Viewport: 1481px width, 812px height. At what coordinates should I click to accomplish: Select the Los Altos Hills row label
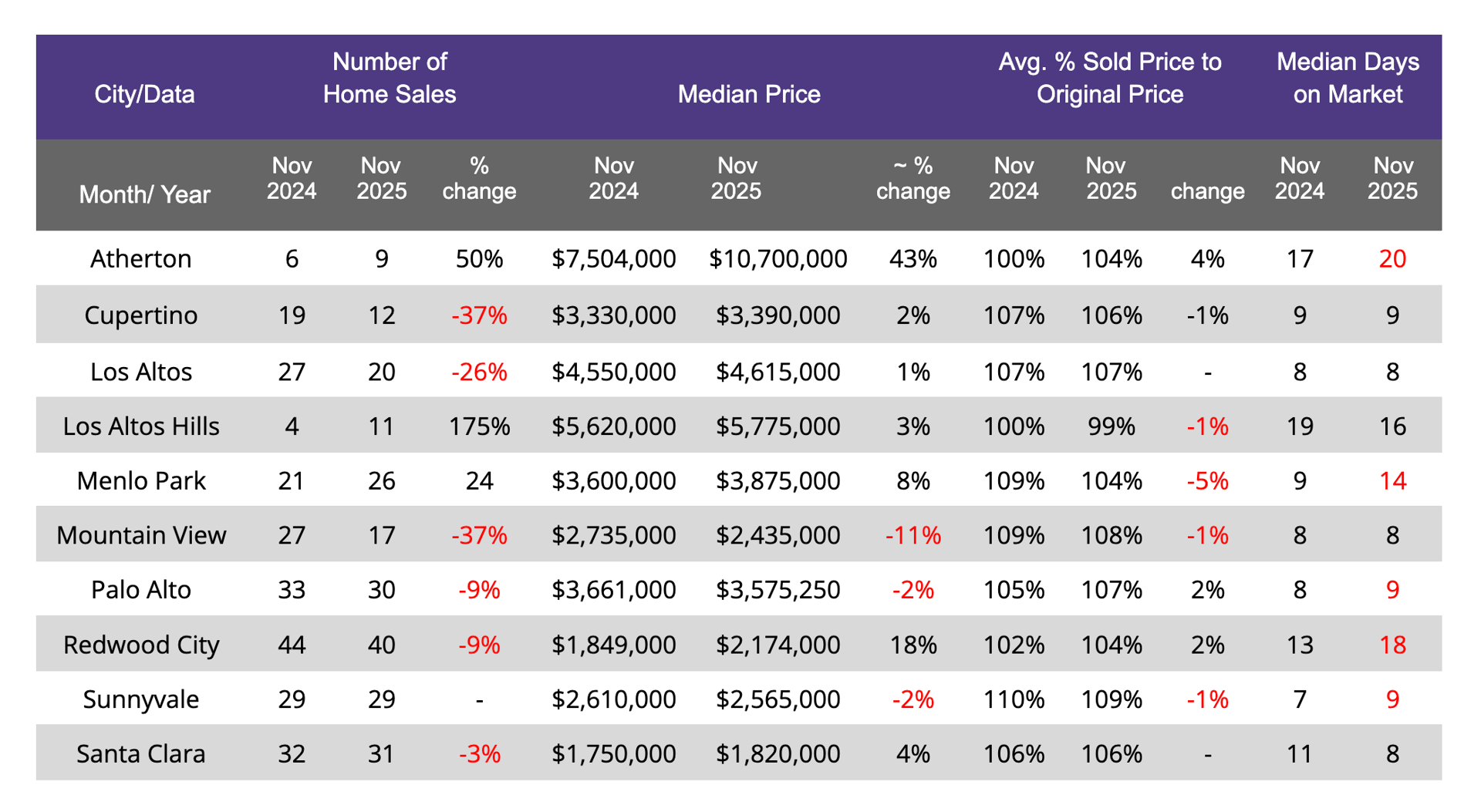click(x=140, y=426)
